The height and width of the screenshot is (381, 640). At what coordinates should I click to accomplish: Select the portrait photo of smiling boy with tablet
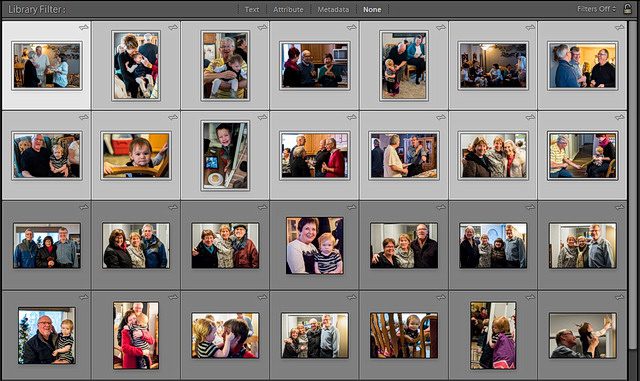(x=225, y=156)
